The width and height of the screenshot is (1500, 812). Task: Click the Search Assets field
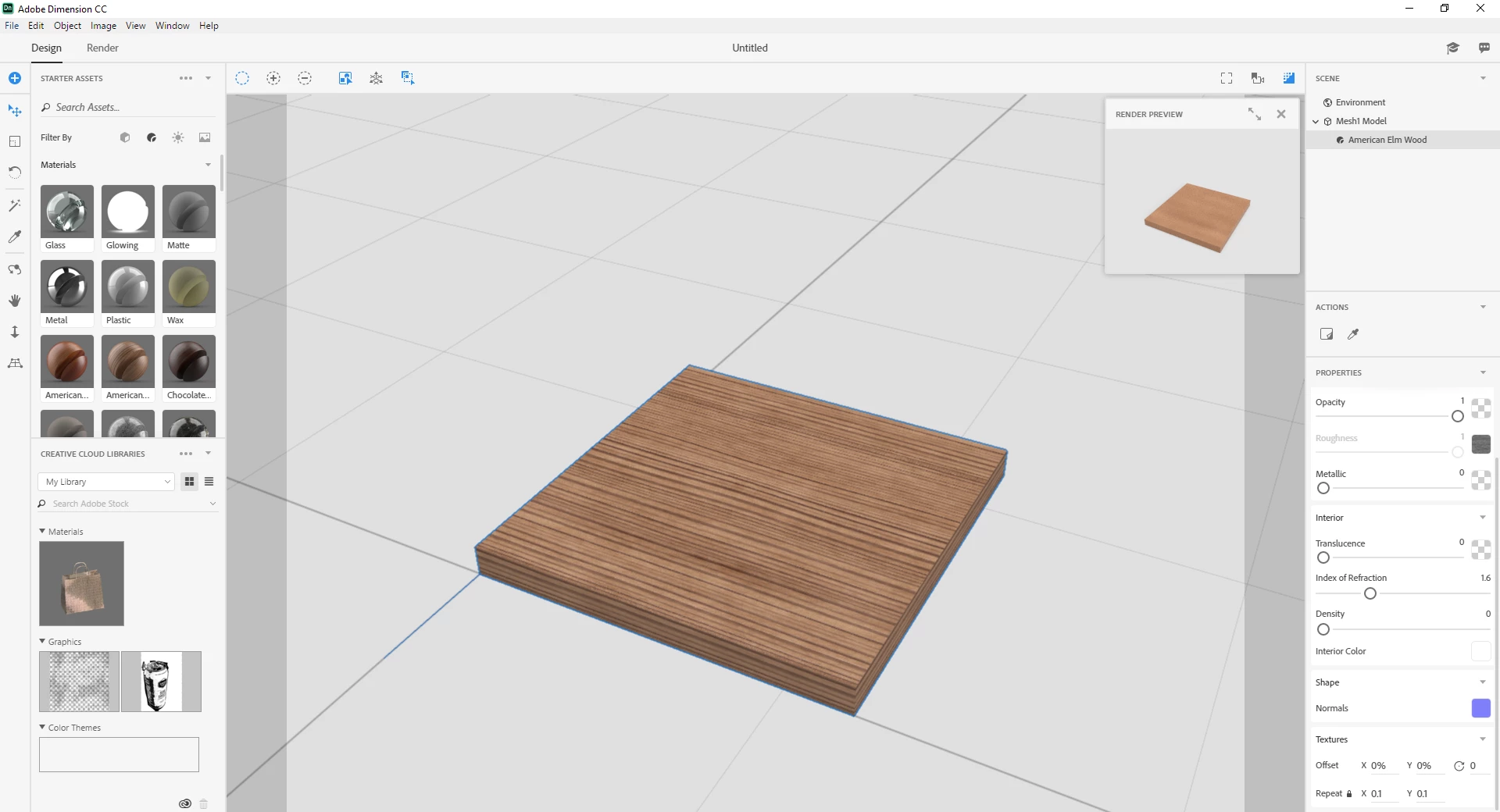coord(127,108)
